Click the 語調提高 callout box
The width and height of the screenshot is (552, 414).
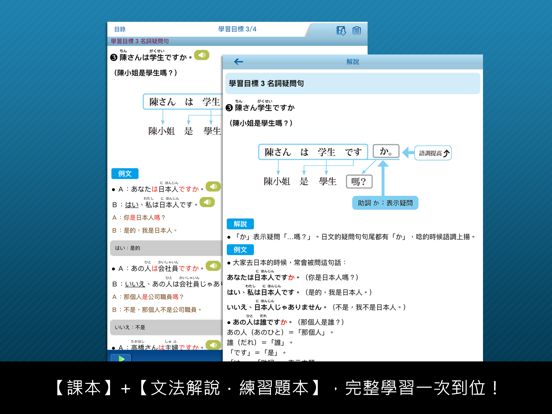pos(433,153)
